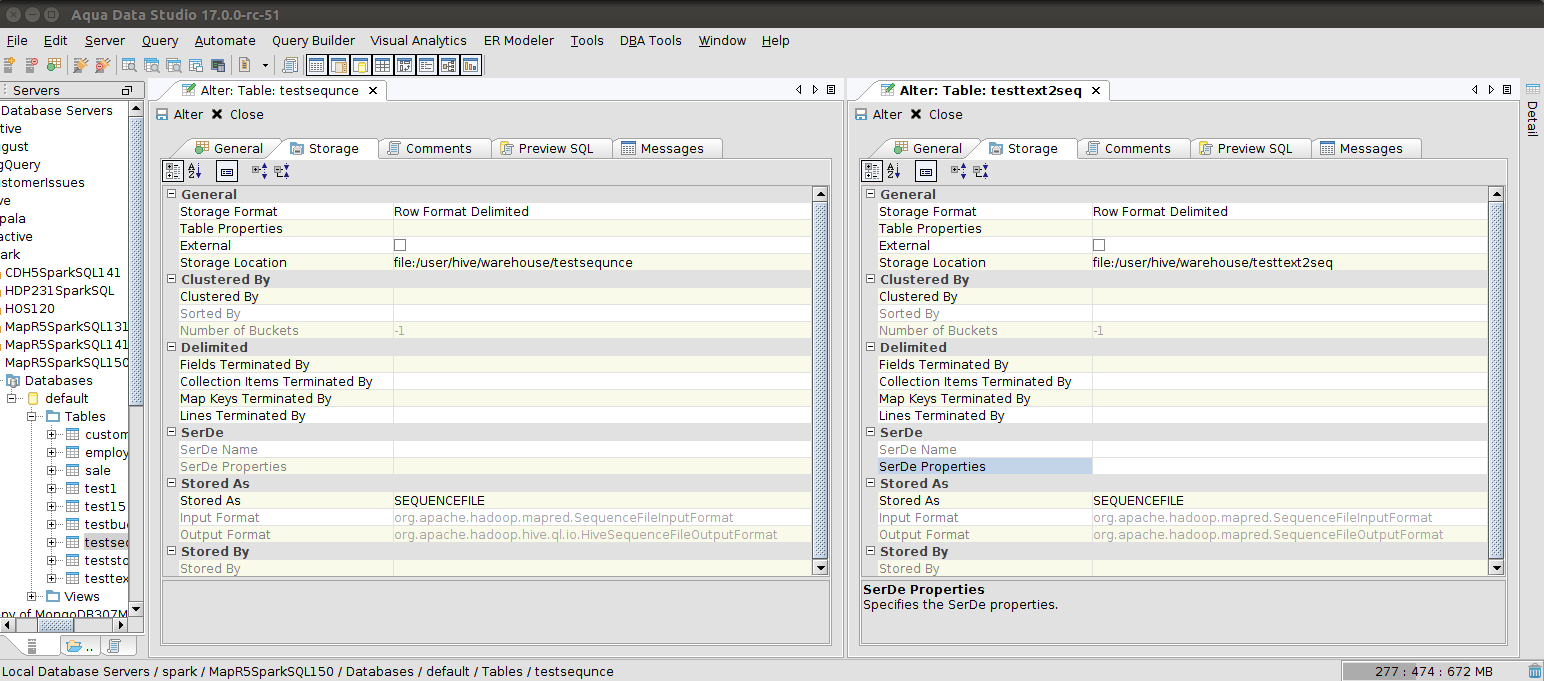Click Close button in testtext2seq pane

click(x=936, y=114)
